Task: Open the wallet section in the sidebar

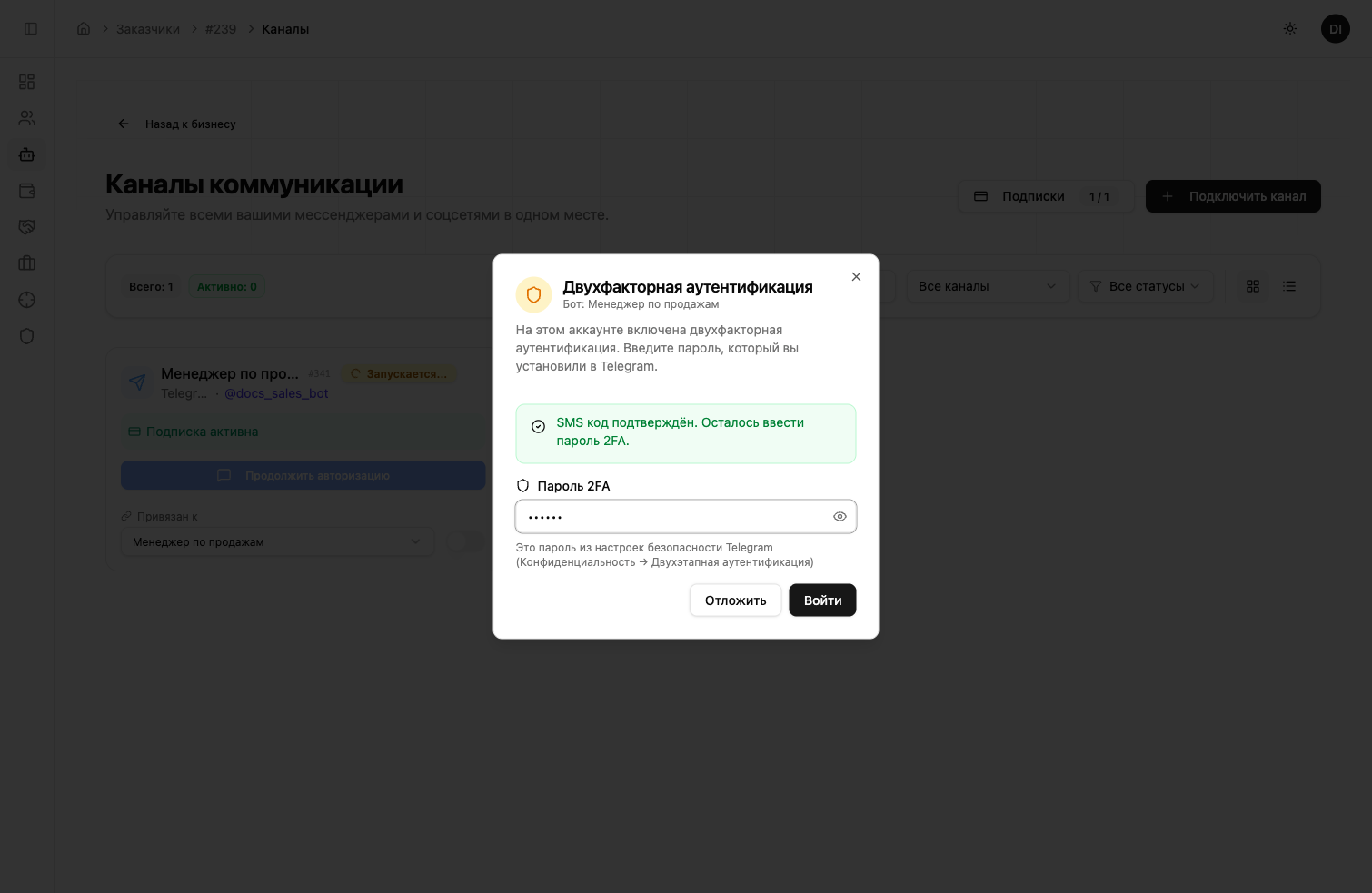Action: (x=26, y=191)
